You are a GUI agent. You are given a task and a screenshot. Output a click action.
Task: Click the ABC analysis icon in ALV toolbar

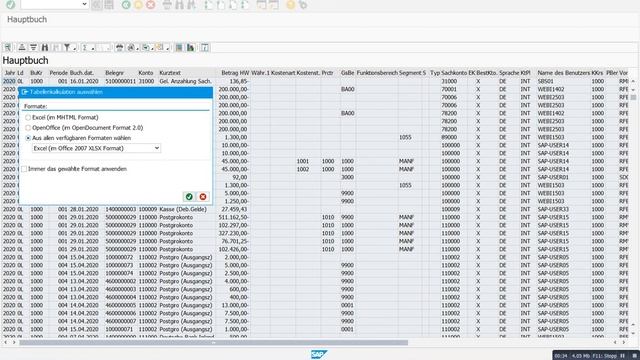(x=179, y=48)
